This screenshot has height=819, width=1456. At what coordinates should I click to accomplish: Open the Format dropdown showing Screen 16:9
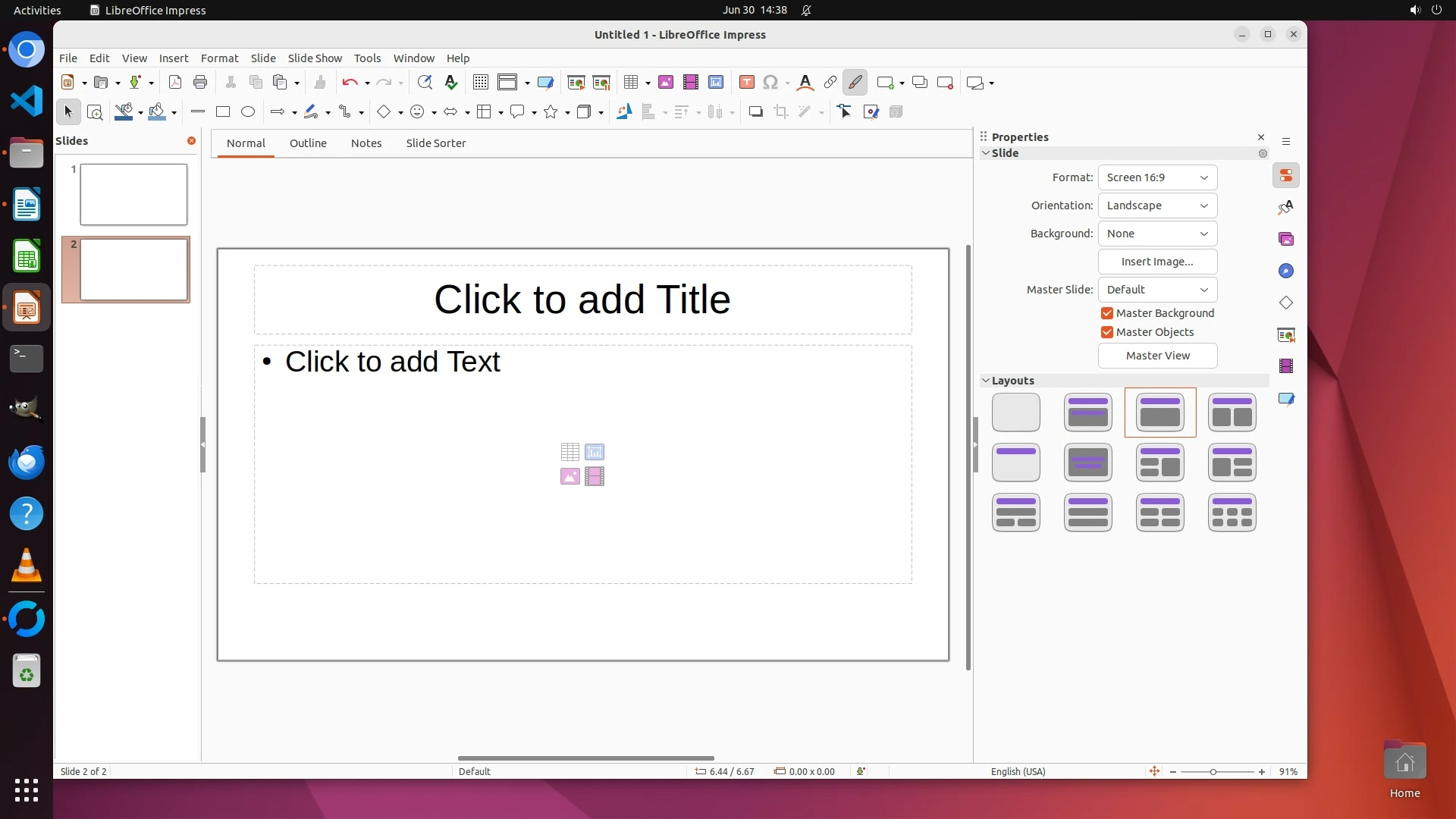tap(1157, 177)
